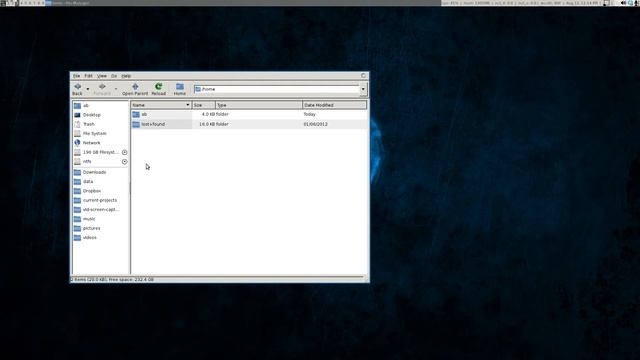
Task: Select the 198 GB Filesystem volume
Action: click(97, 152)
